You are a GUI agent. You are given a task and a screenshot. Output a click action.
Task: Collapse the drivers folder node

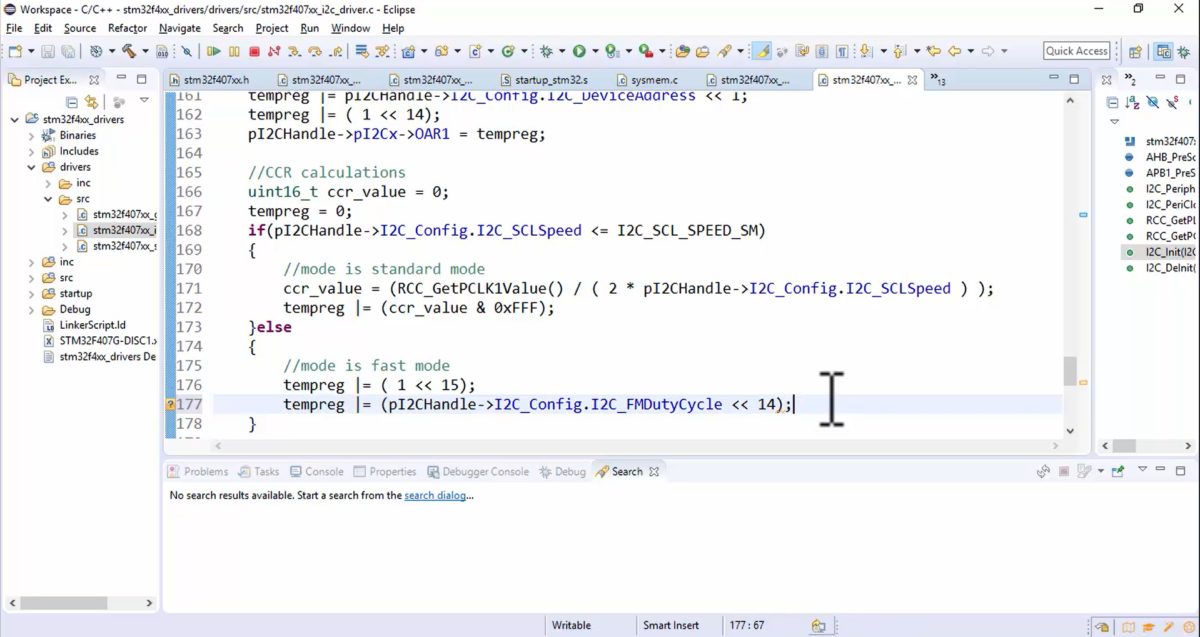(x=31, y=167)
